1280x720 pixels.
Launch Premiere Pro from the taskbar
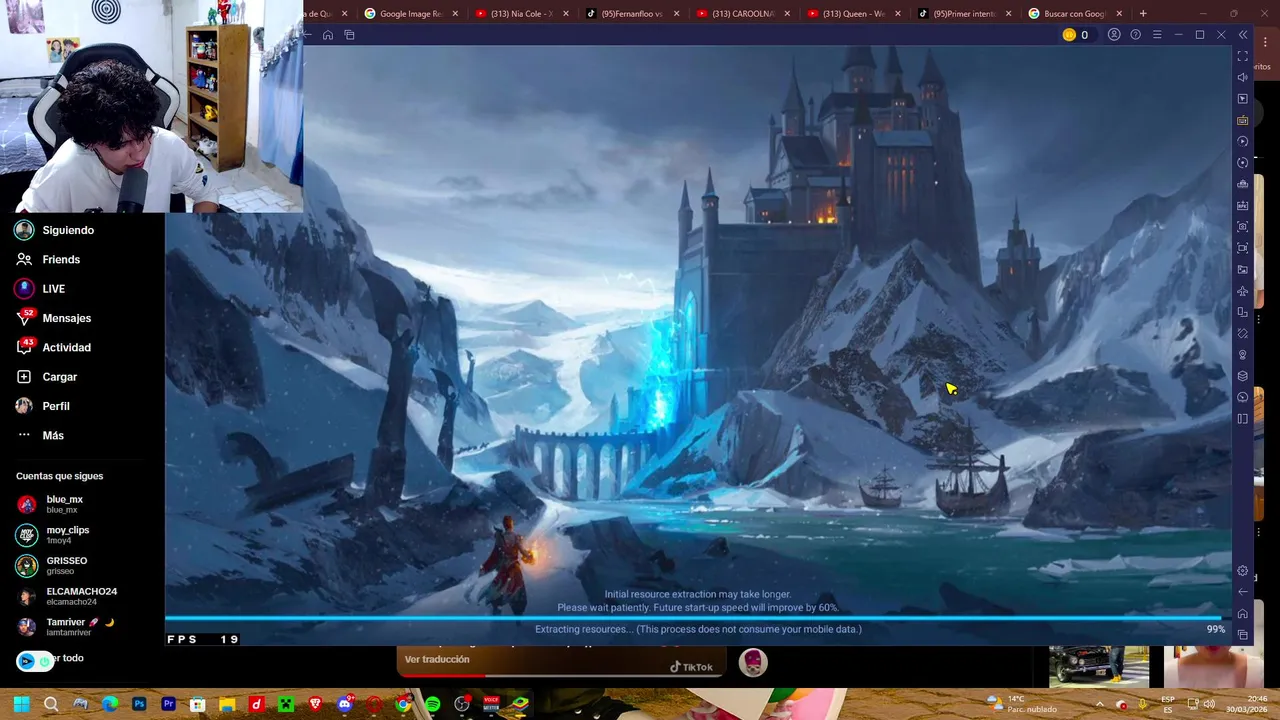[x=168, y=704]
